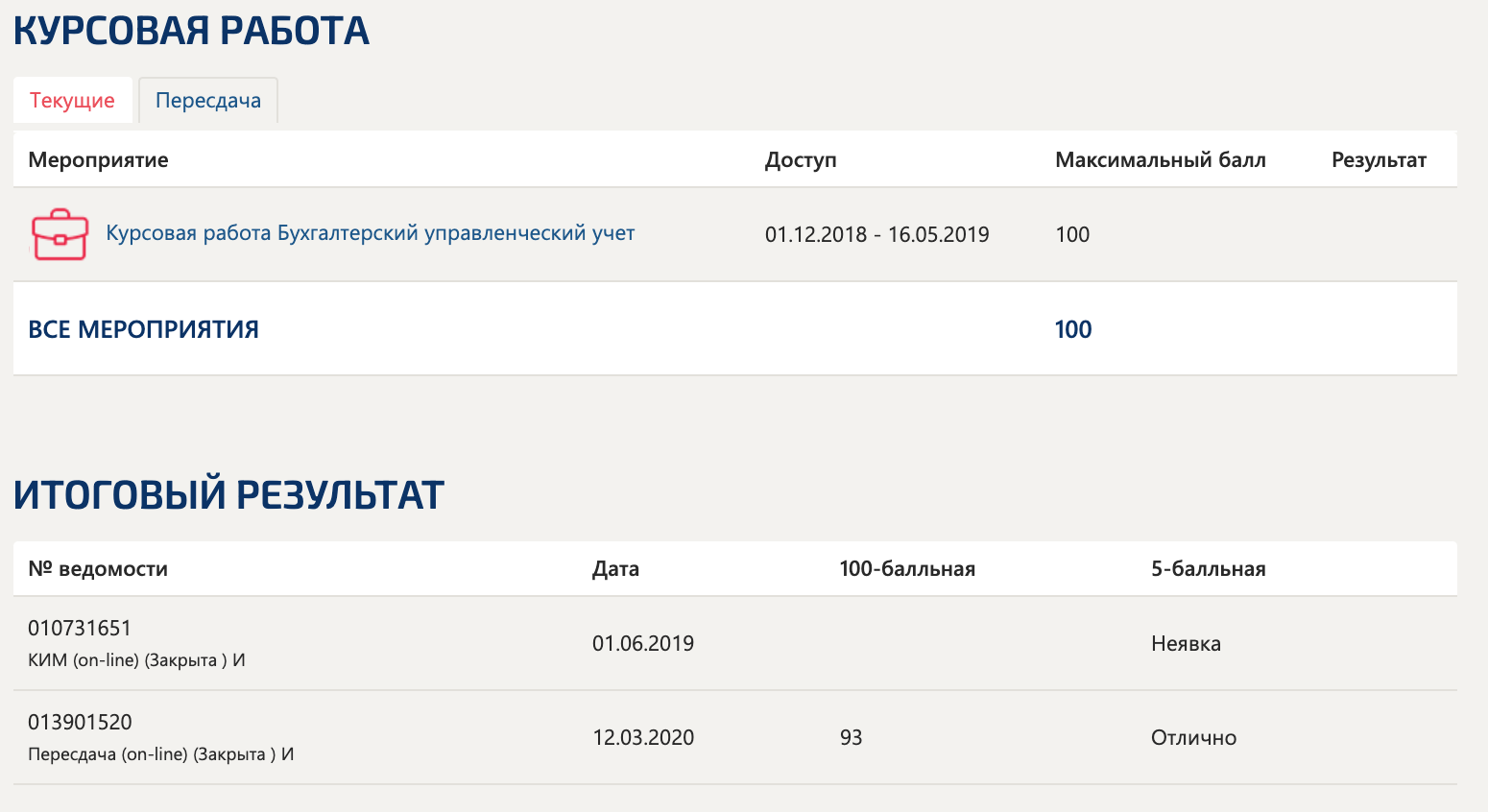Select record number 010731651

[80, 629]
